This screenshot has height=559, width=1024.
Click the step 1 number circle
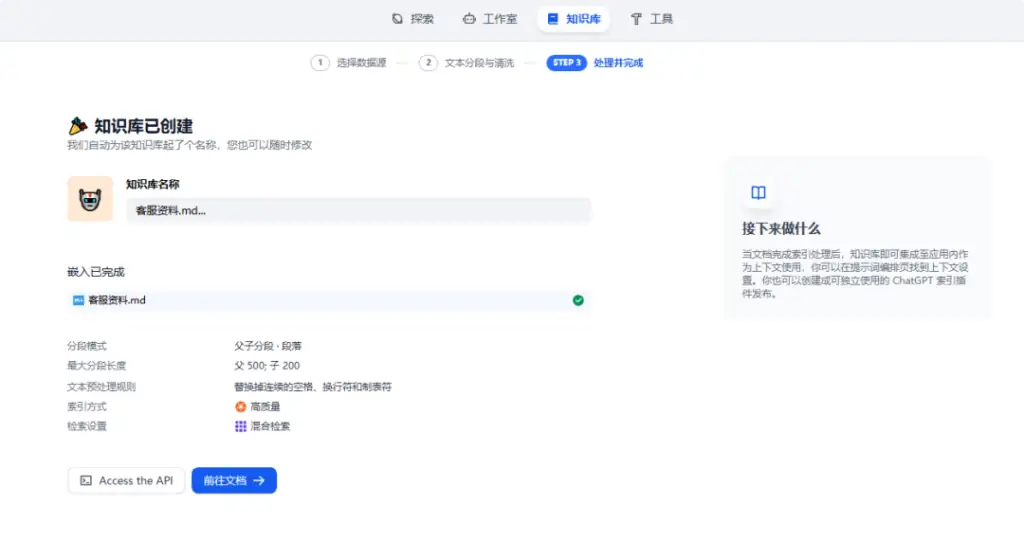click(x=320, y=63)
